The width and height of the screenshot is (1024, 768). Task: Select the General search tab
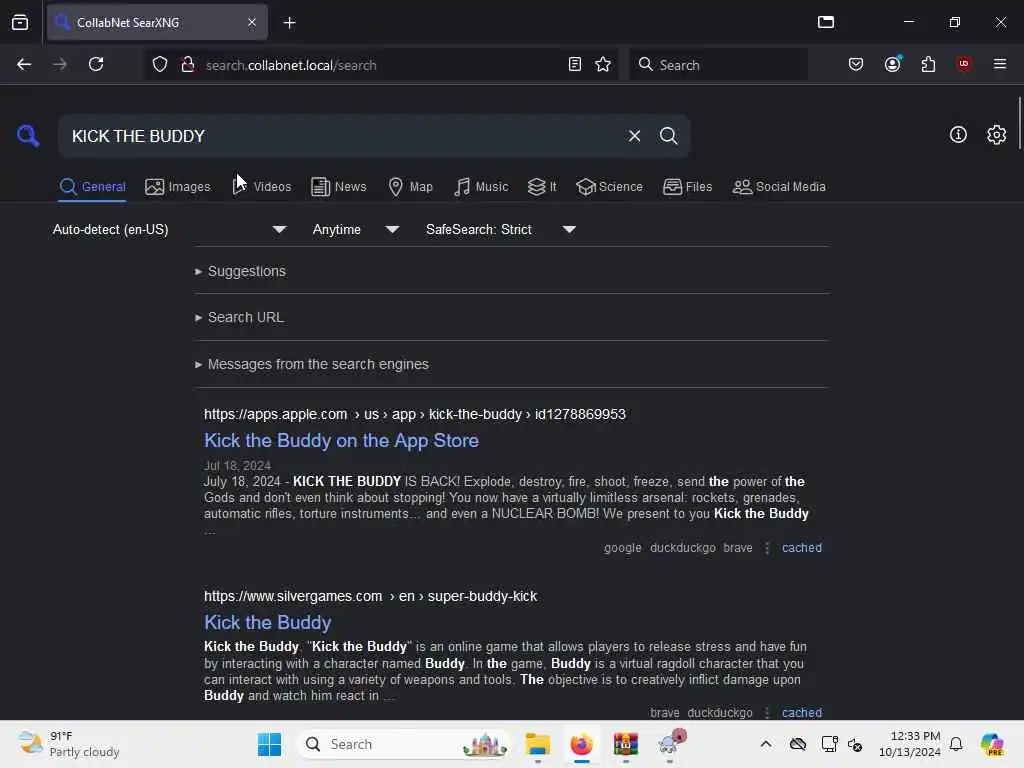[92, 187]
